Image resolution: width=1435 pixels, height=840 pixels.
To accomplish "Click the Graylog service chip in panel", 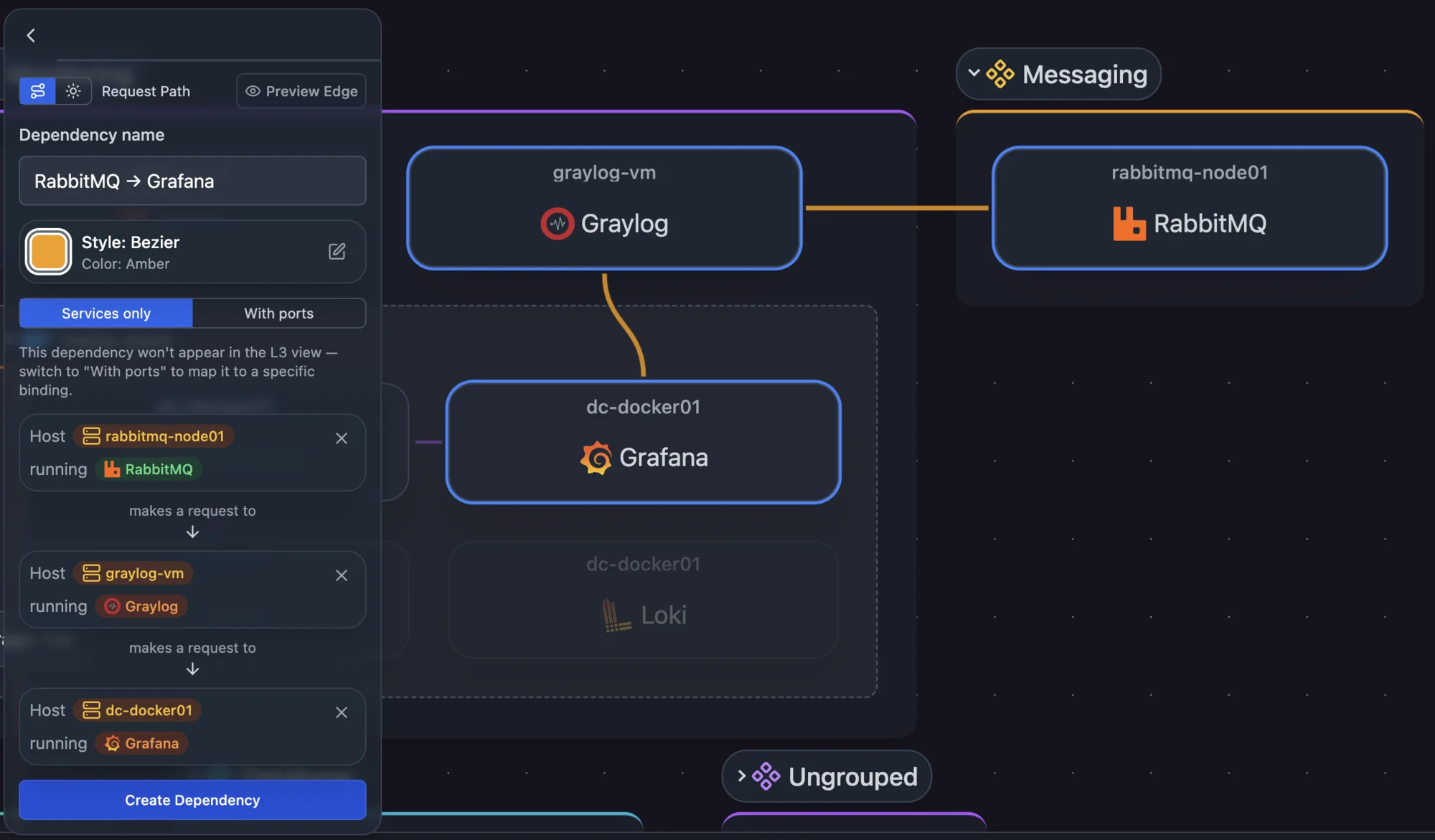I will pyautogui.click(x=141, y=606).
